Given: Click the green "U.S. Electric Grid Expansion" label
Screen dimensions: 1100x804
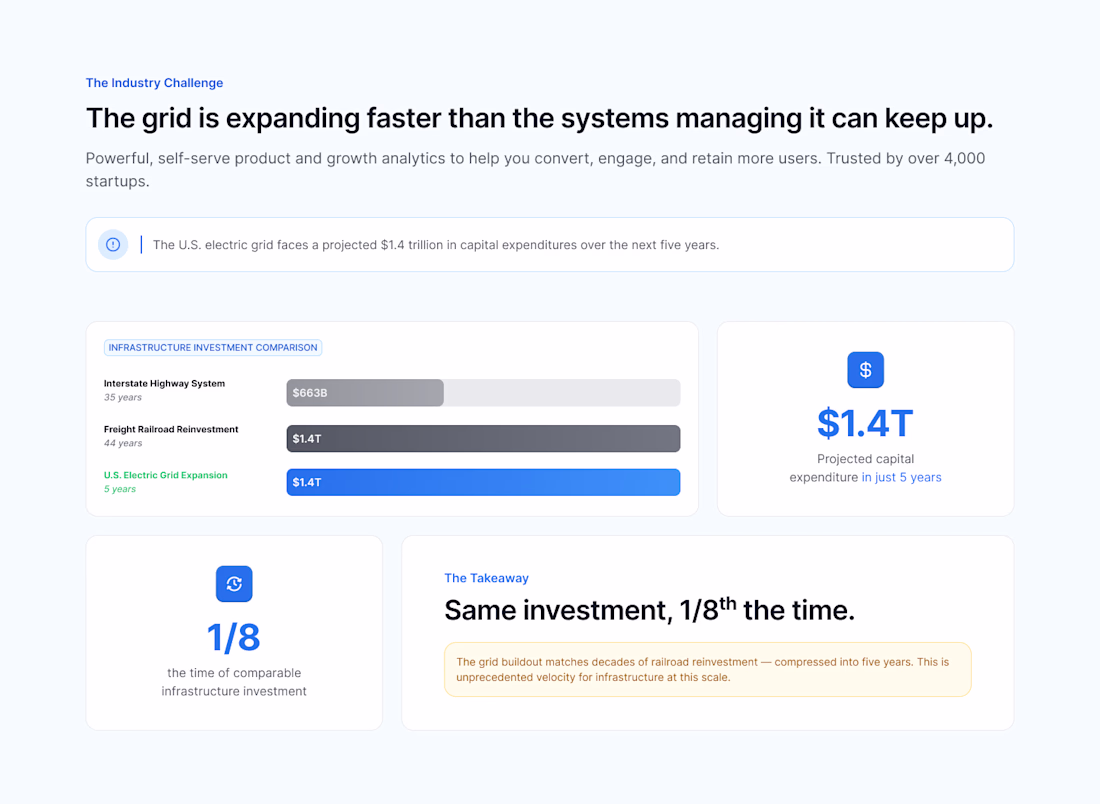Looking at the screenshot, I should click(166, 475).
